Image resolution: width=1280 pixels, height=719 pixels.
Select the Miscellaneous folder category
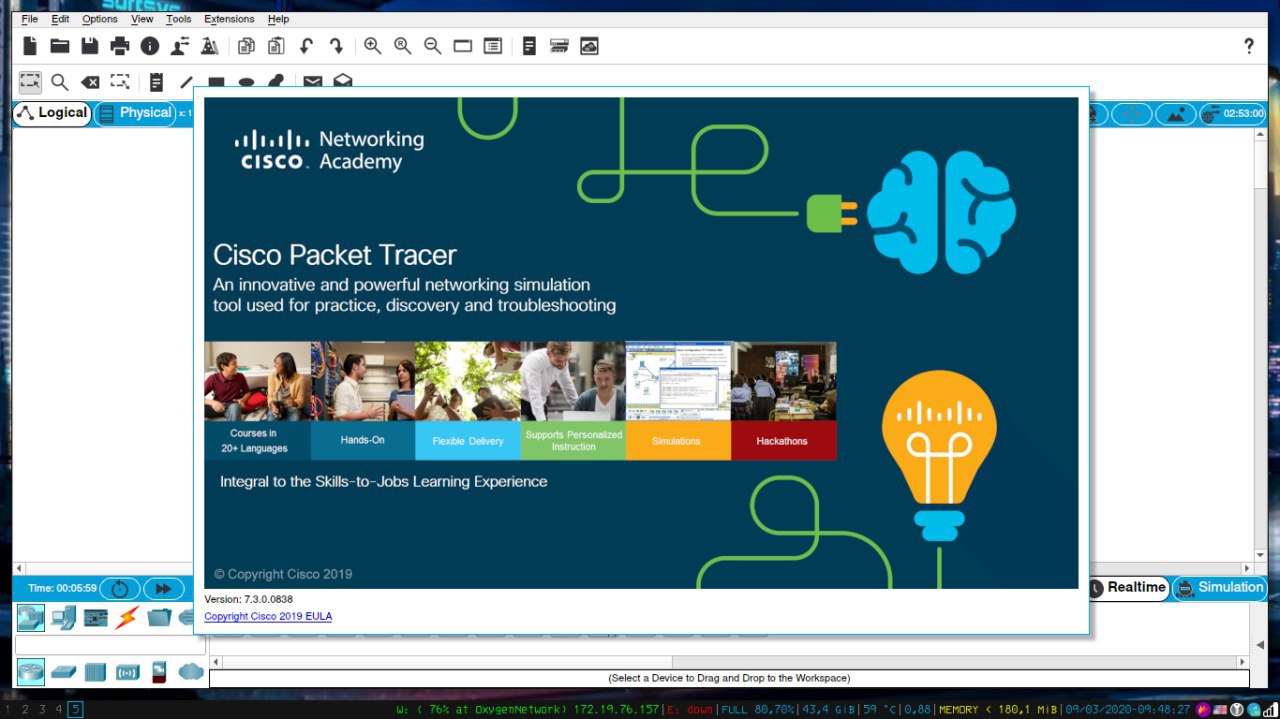[159, 618]
